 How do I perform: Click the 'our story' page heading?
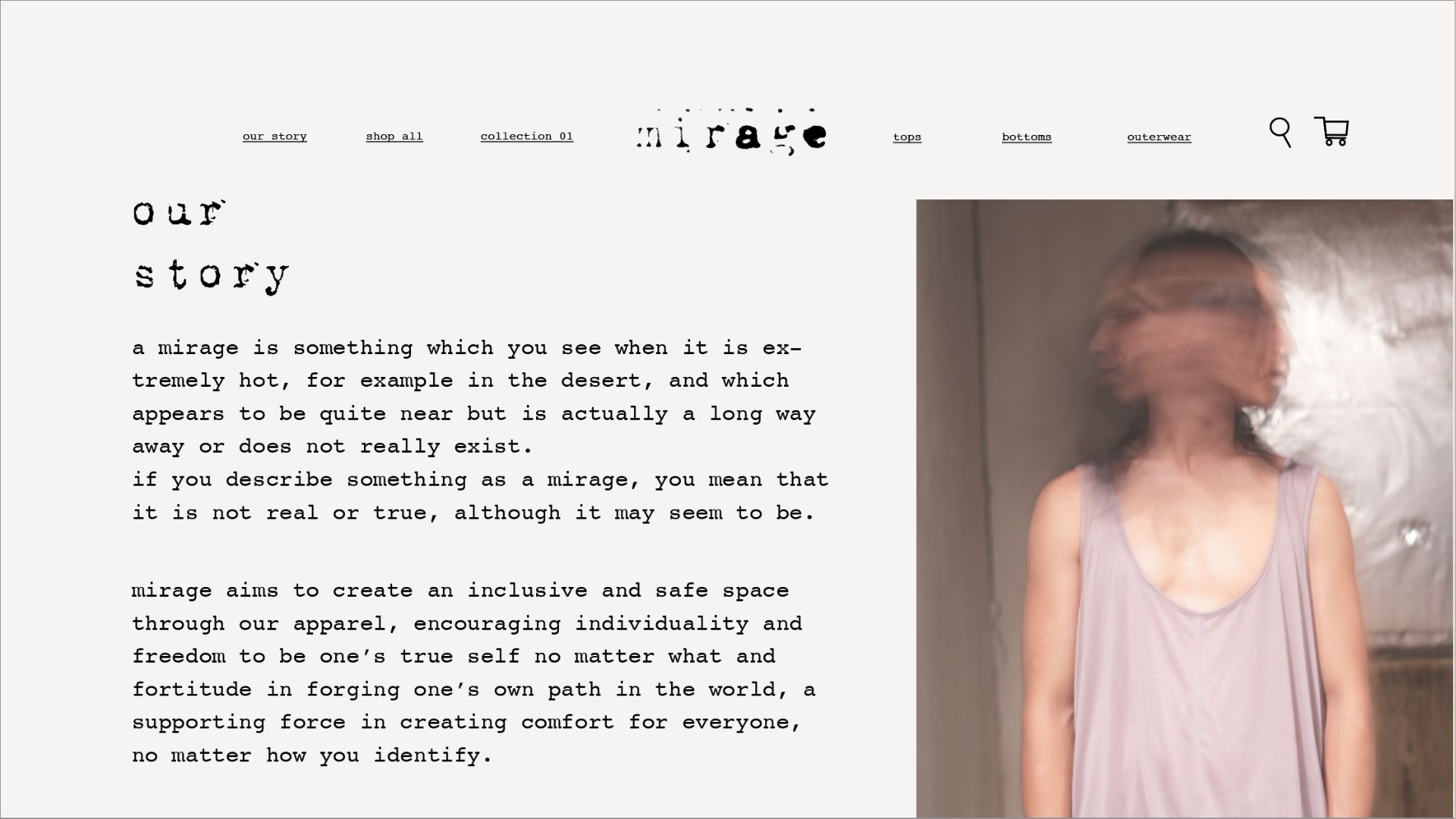[211, 245]
